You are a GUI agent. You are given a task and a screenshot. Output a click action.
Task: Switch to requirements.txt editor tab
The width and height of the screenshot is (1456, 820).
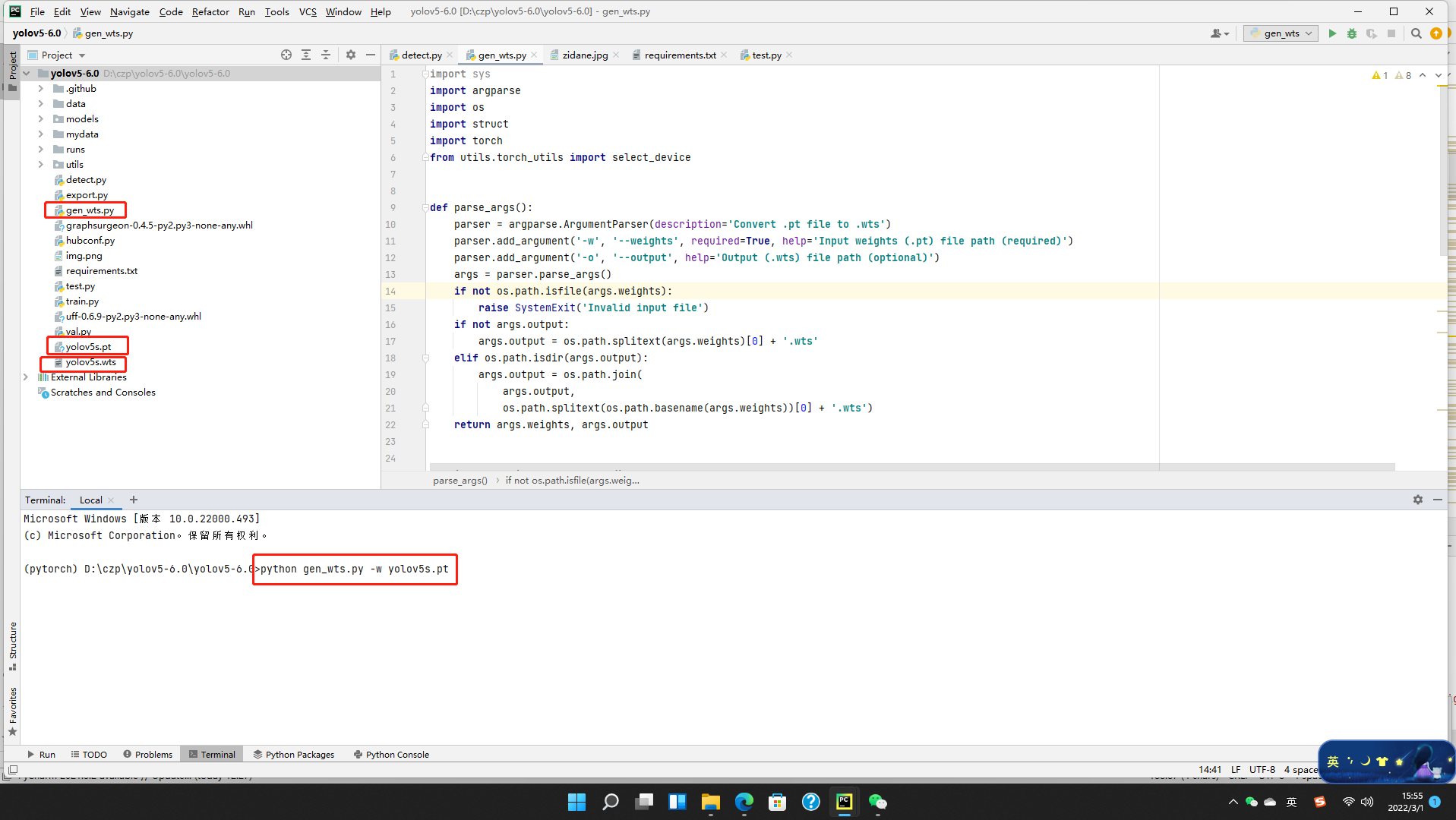click(x=680, y=55)
